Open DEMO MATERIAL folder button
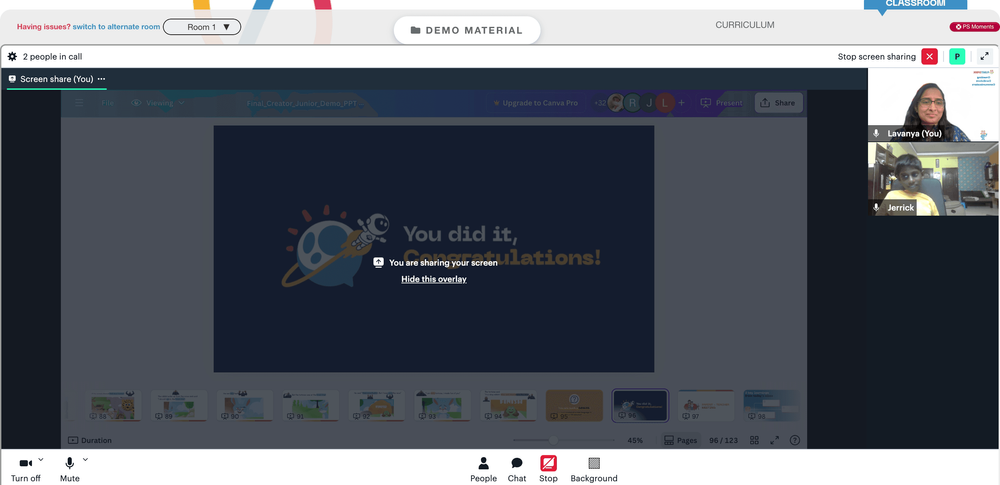 [x=467, y=30]
